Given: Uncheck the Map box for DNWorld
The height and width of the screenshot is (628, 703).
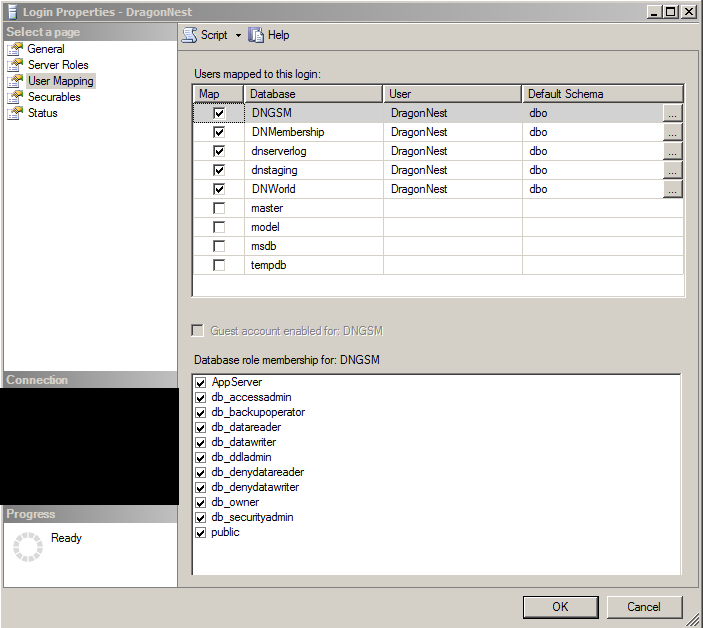Looking at the screenshot, I should coord(219,189).
